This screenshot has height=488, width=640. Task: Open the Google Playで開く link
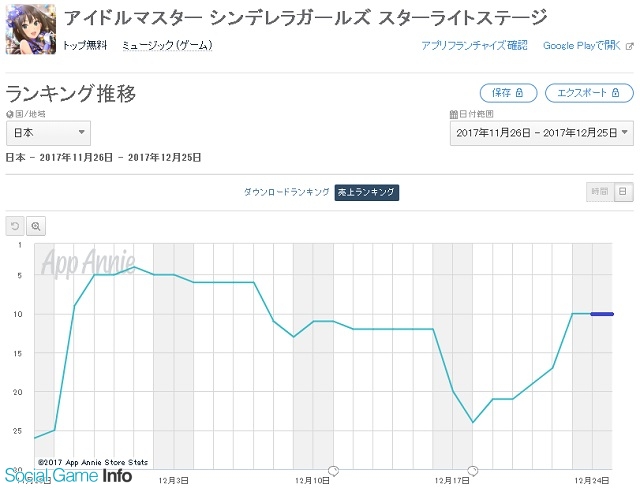[x=582, y=45]
